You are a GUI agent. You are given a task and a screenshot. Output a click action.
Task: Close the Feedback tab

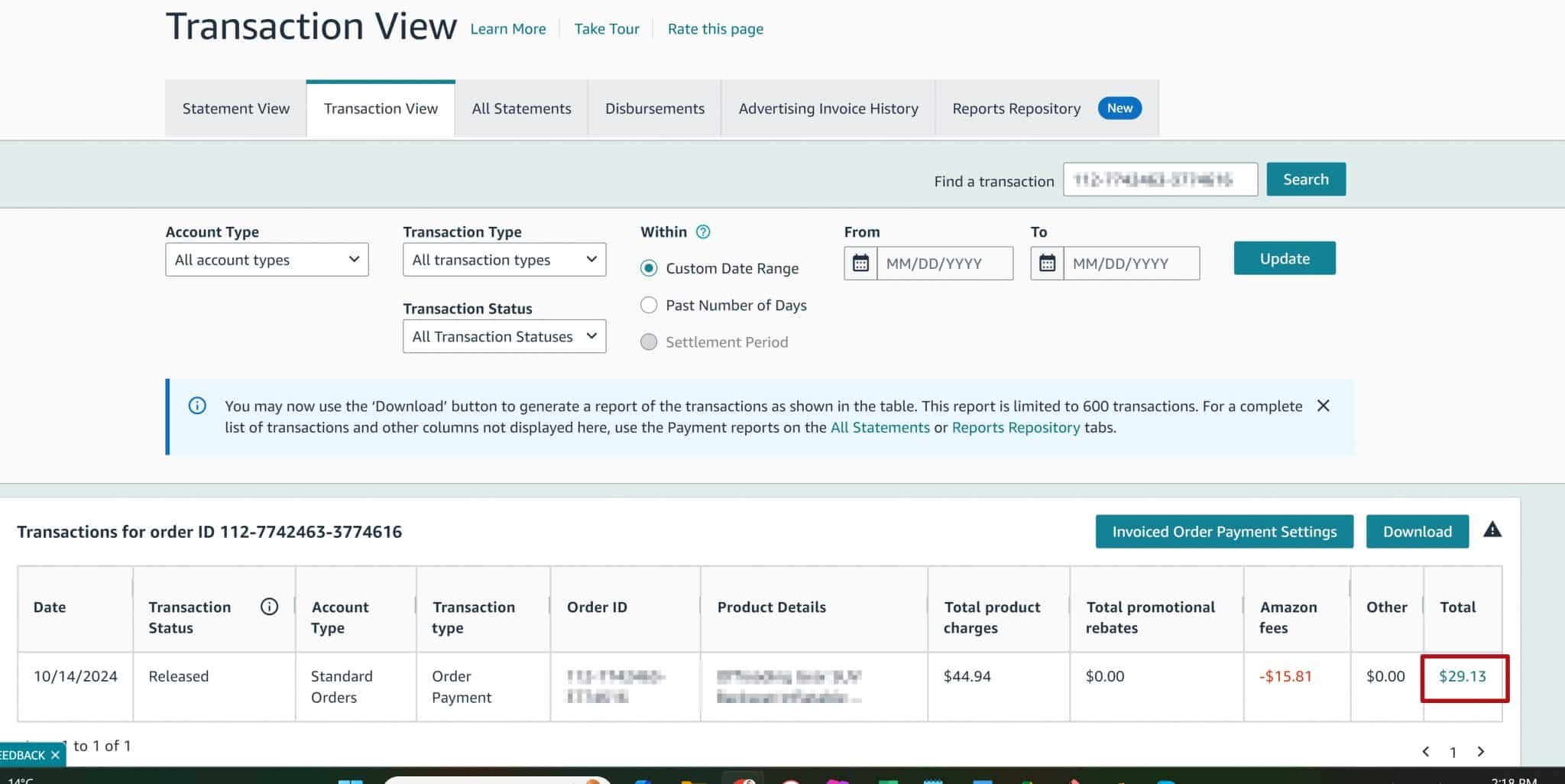point(55,755)
